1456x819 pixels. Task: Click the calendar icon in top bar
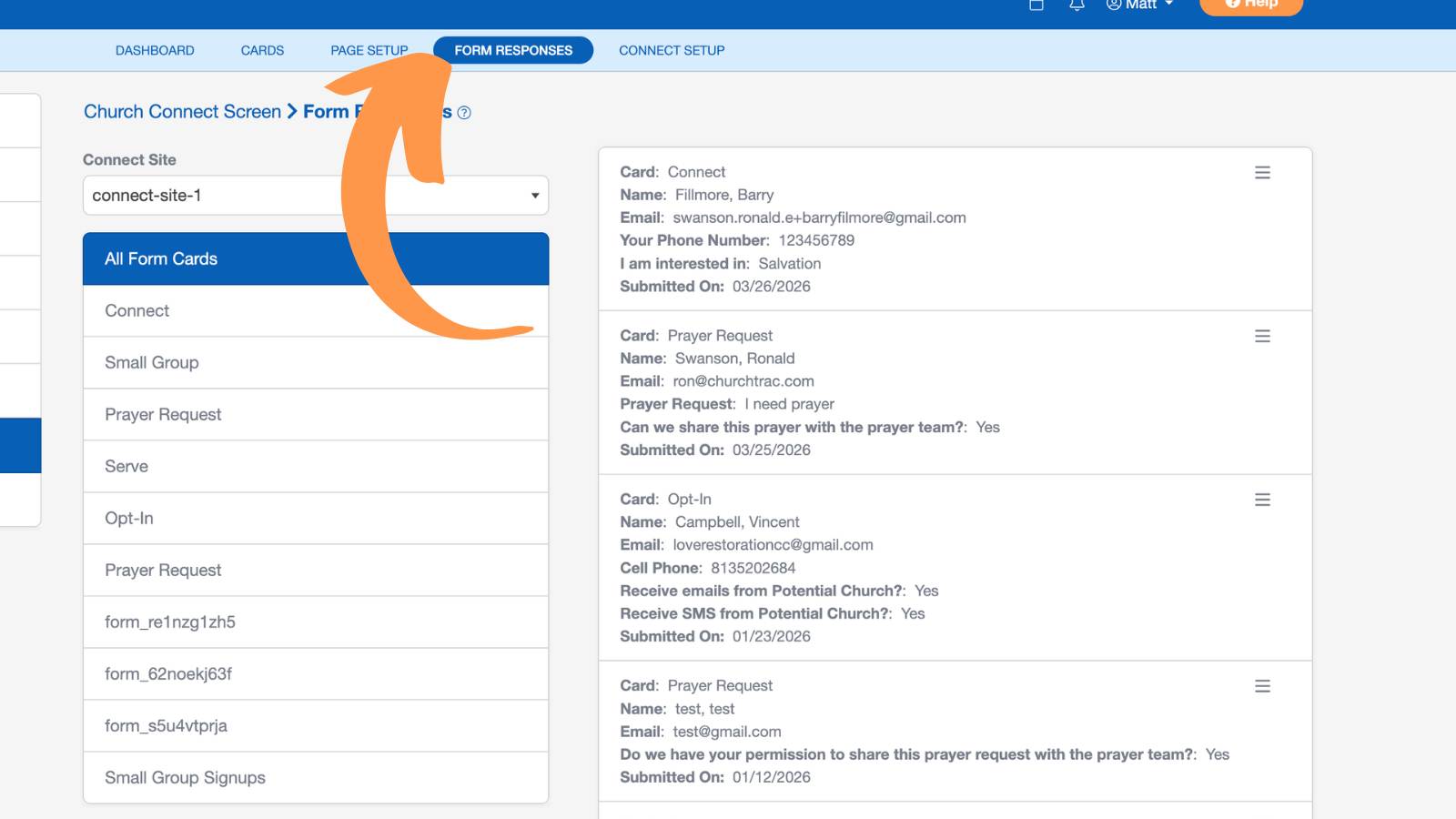[1036, 5]
